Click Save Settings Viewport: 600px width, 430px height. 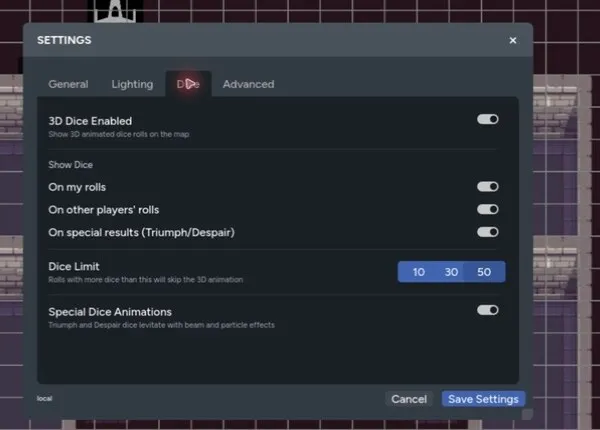(x=483, y=399)
